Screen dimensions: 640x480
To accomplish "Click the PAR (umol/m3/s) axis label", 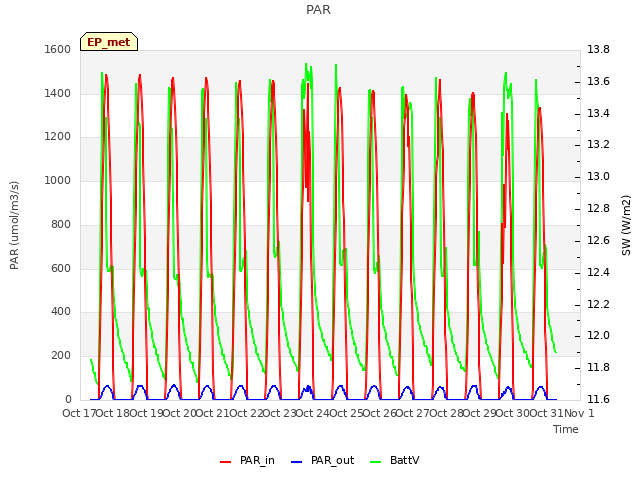I will pyautogui.click(x=14, y=225).
